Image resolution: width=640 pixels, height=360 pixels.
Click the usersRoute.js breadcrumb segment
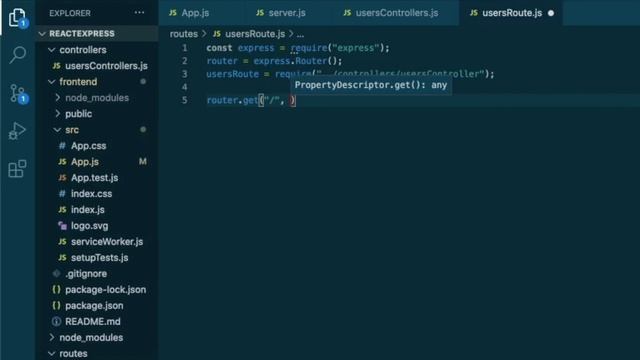[x=255, y=34]
